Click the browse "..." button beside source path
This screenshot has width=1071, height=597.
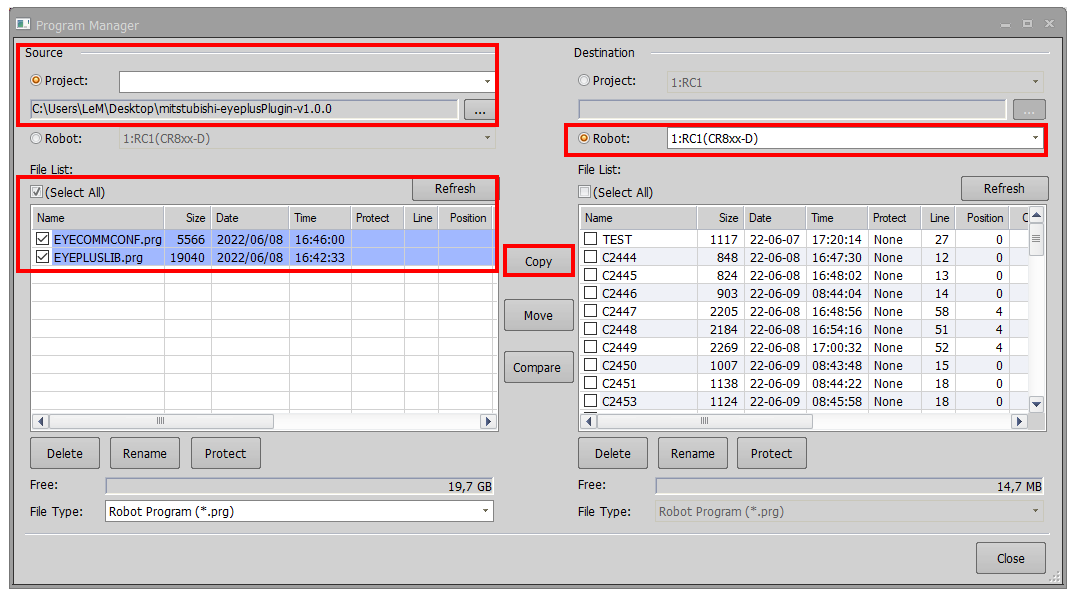pos(478,110)
